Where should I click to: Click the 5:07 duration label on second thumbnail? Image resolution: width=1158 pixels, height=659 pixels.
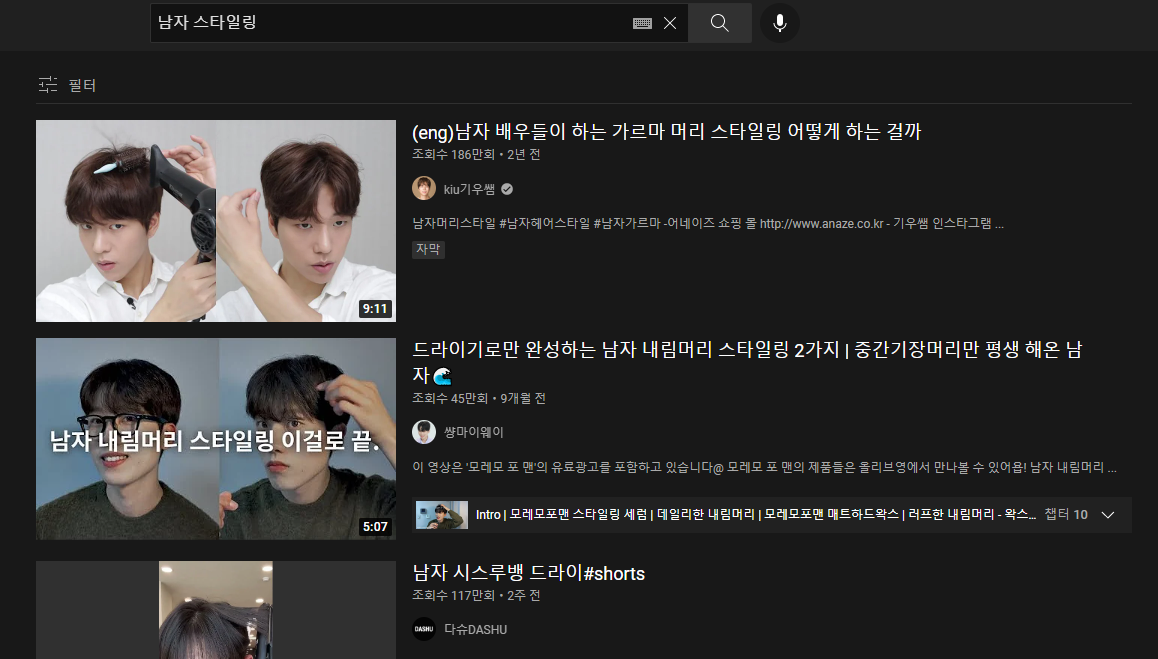[x=375, y=527]
